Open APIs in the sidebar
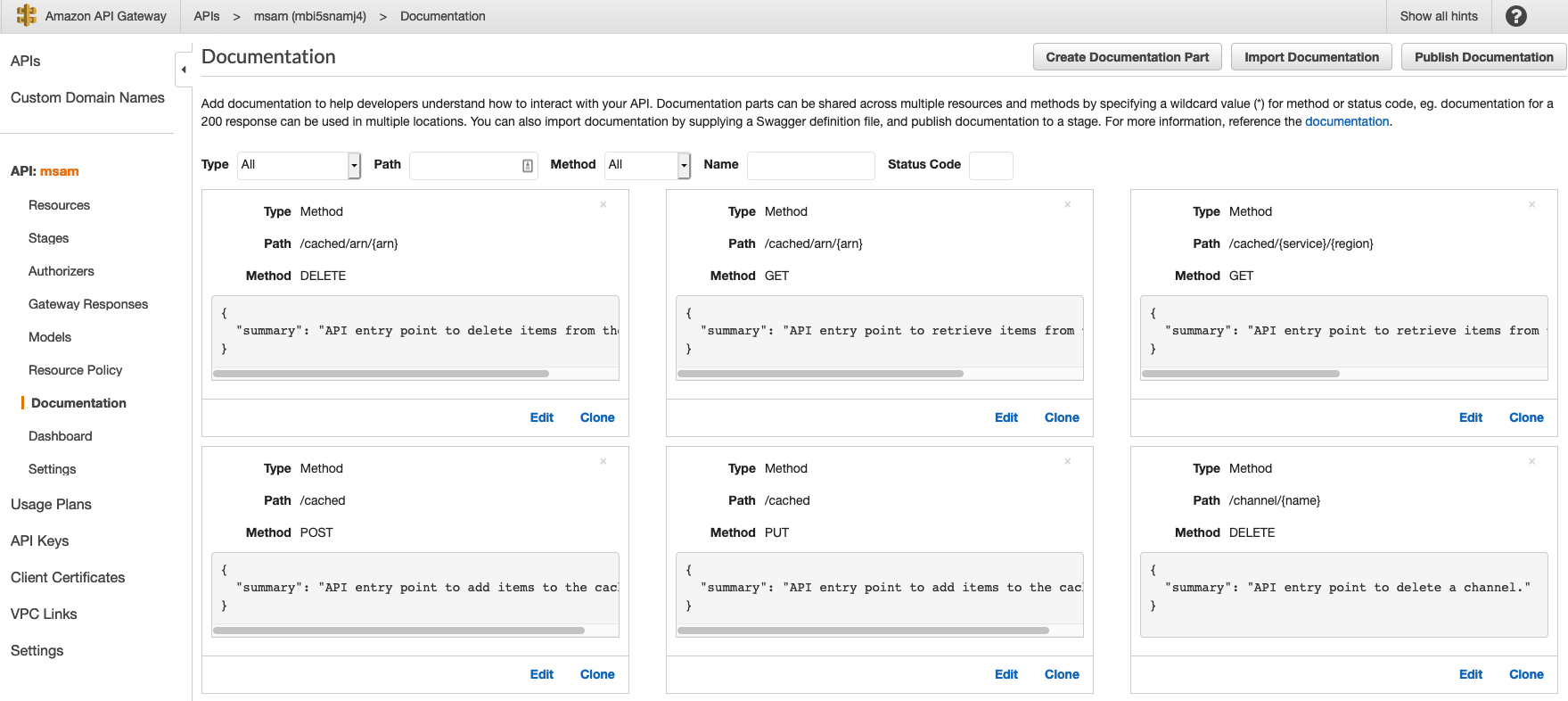 point(26,61)
